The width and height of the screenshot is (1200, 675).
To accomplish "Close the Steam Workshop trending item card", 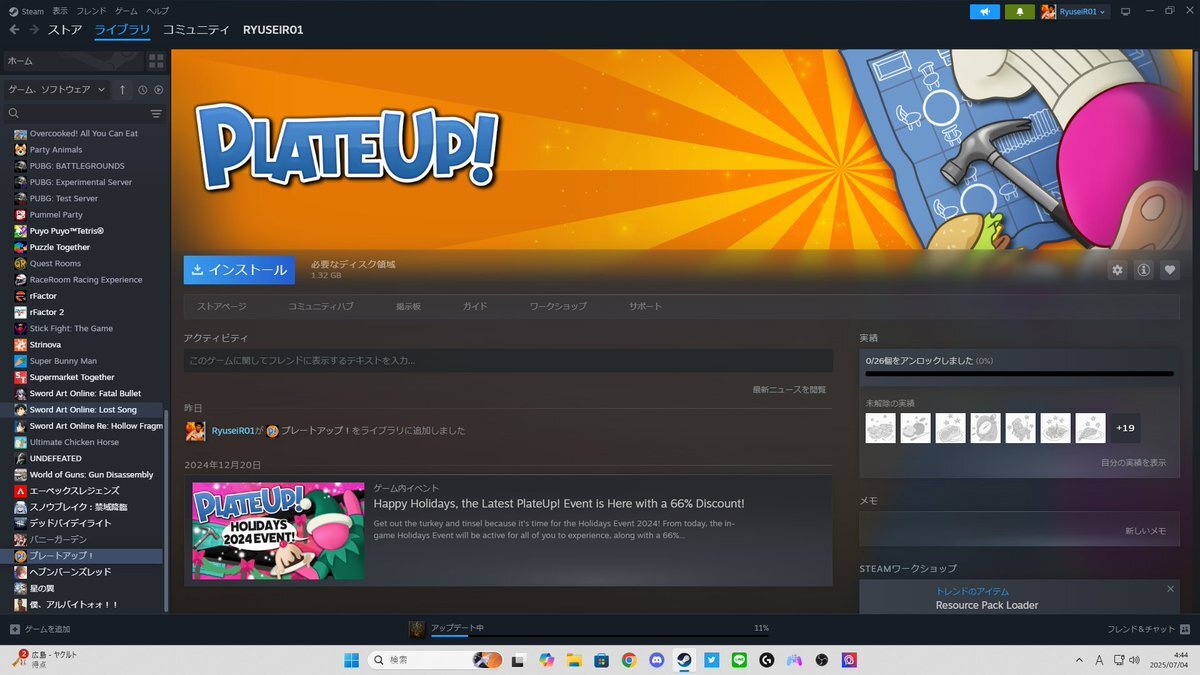I will click(1170, 589).
